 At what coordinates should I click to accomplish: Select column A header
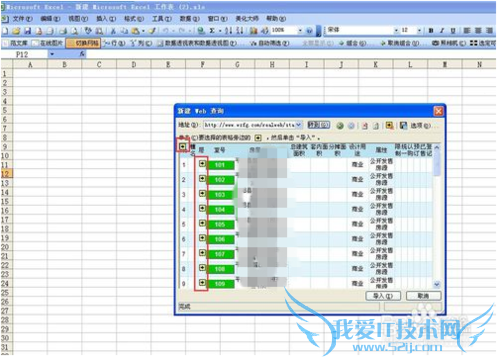pyautogui.click(x=30, y=65)
